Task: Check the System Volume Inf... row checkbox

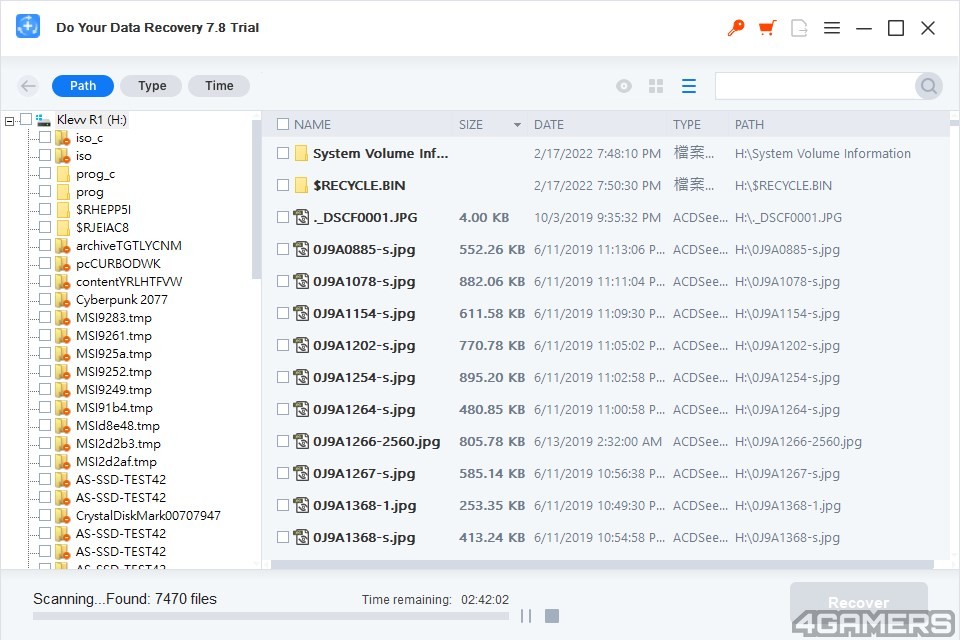Action: (x=283, y=153)
